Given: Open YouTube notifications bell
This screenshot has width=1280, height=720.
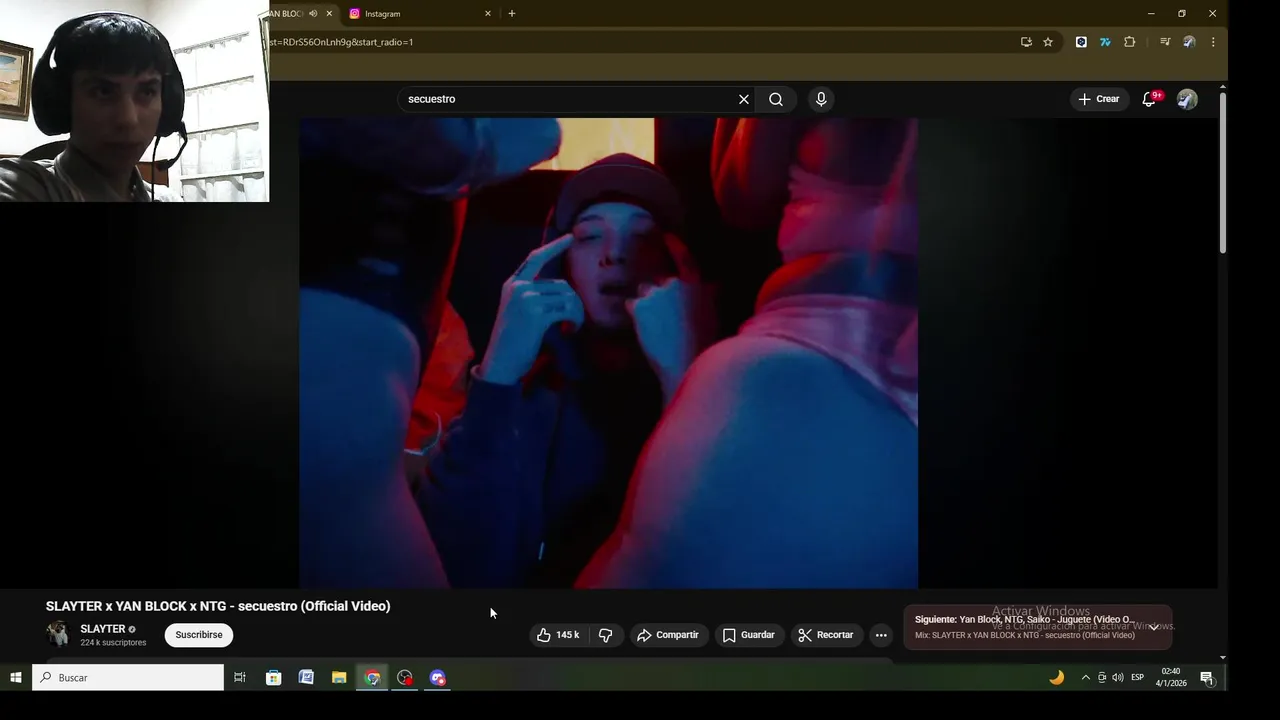Looking at the screenshot, I should pos(1150,99).
